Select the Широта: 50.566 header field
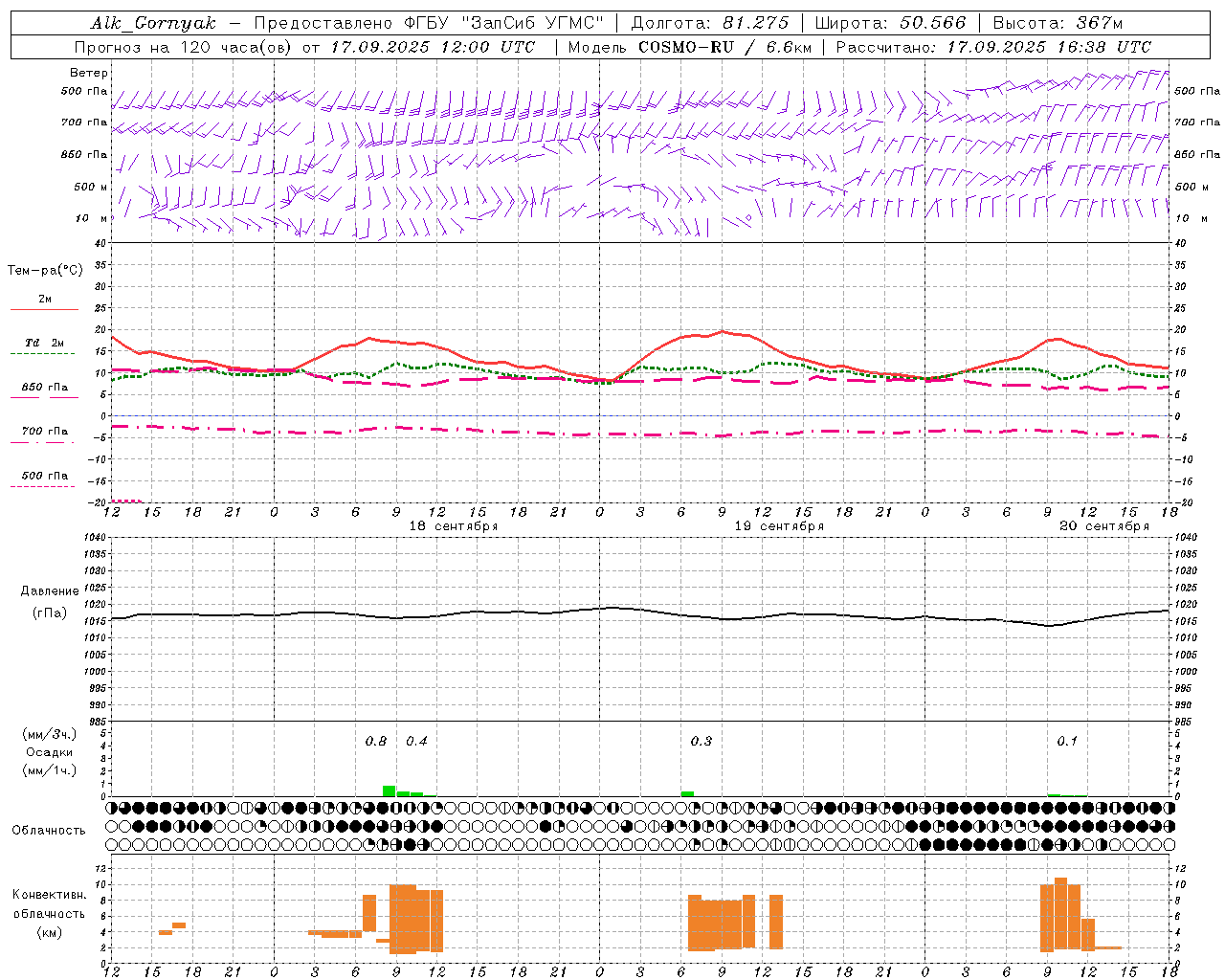This screenshot has width=1225, height=980. tap(891, 23)
